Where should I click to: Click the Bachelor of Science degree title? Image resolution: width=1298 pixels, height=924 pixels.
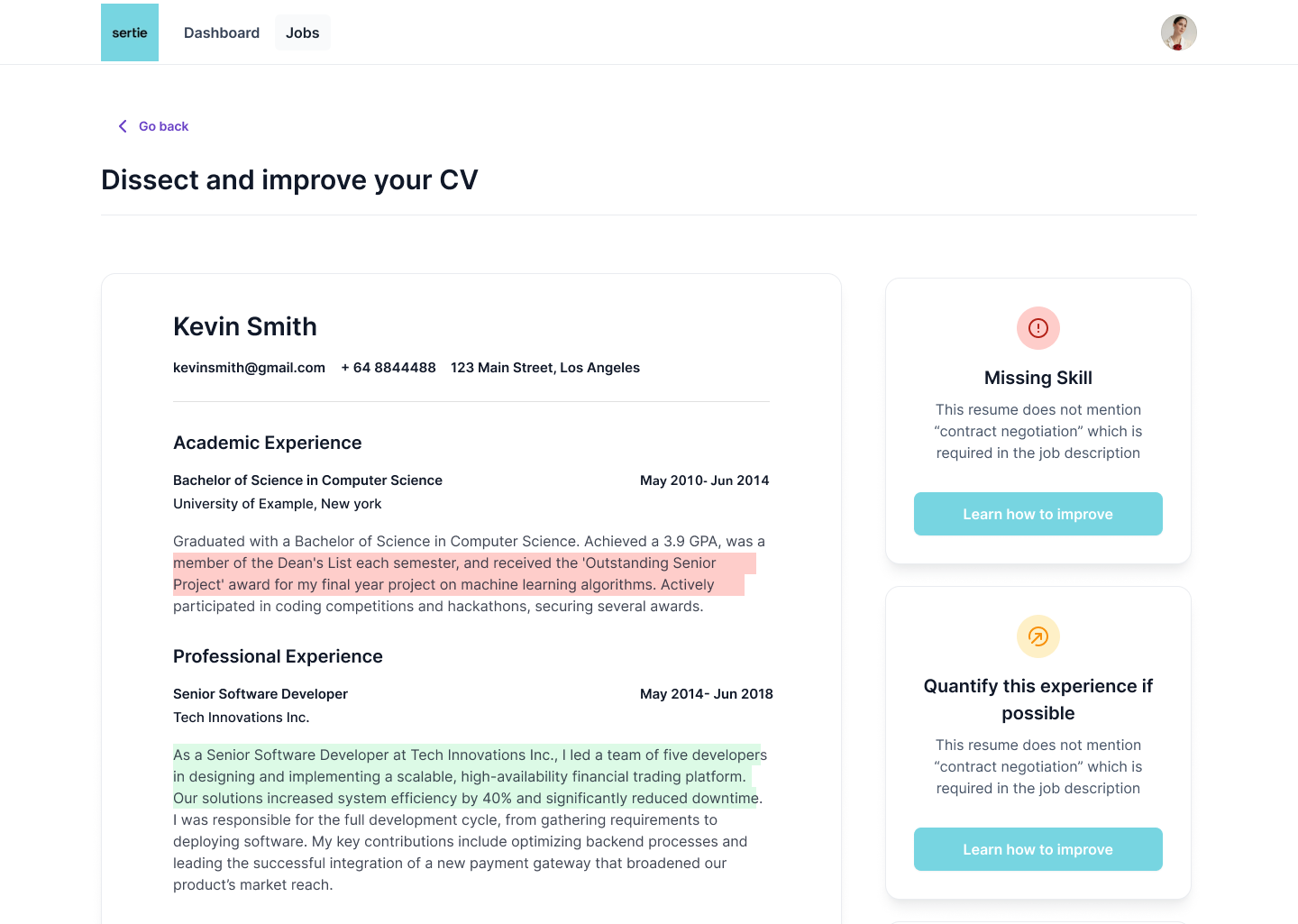click(307, 480)
